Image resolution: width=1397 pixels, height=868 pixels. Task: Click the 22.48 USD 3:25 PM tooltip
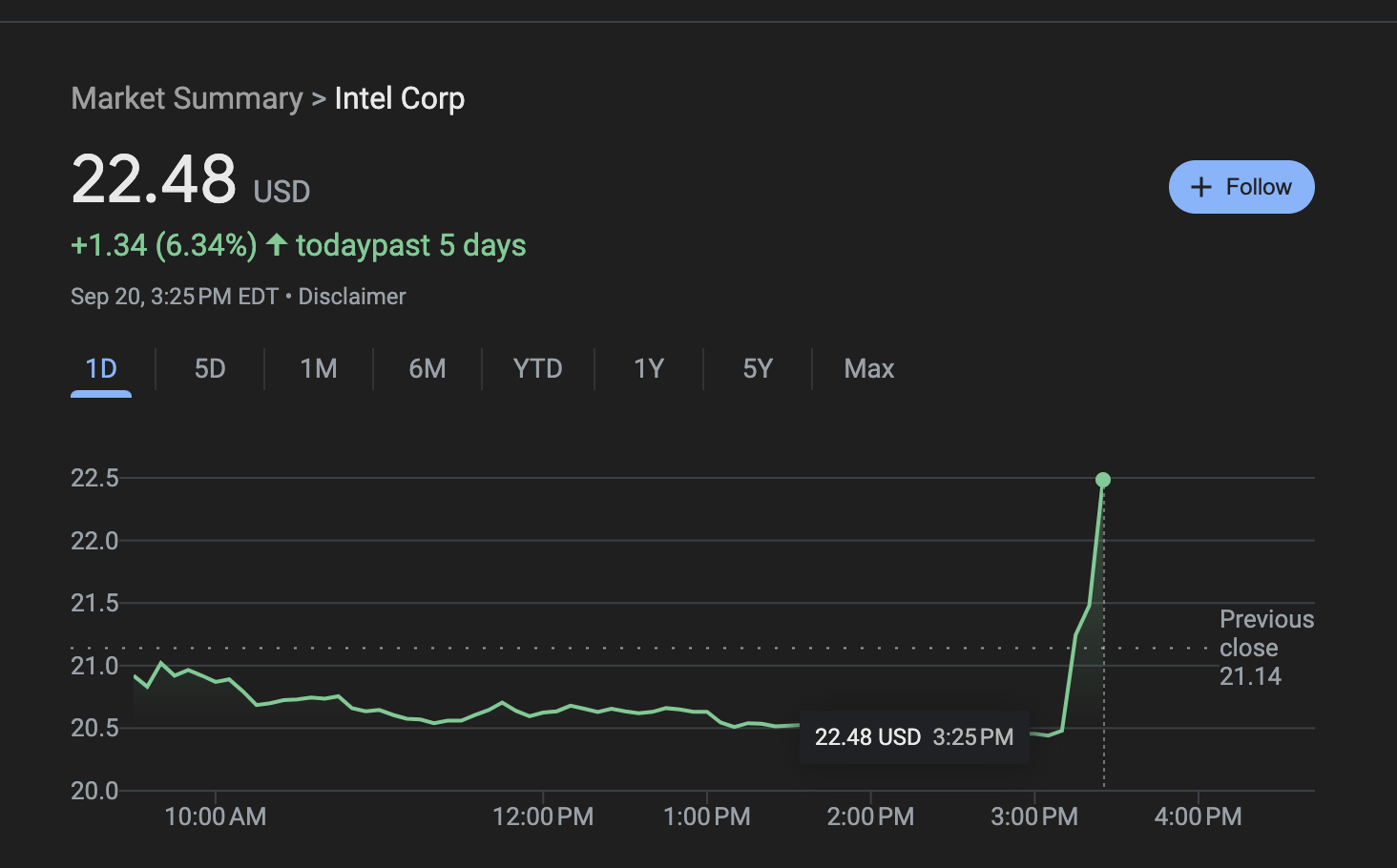tap(914, 737)
